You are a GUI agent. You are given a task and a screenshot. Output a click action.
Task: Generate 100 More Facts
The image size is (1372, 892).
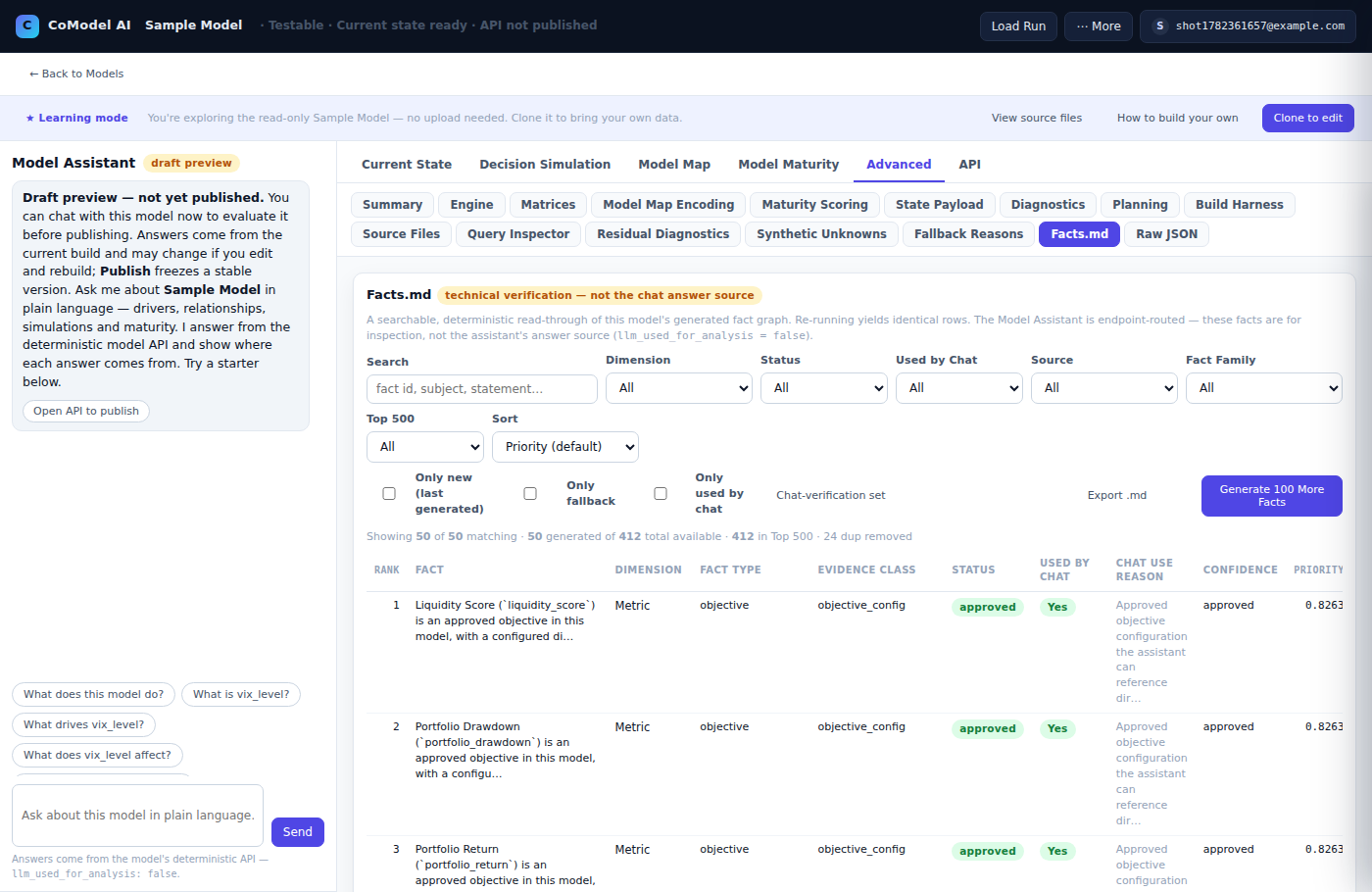(1272, 496)
